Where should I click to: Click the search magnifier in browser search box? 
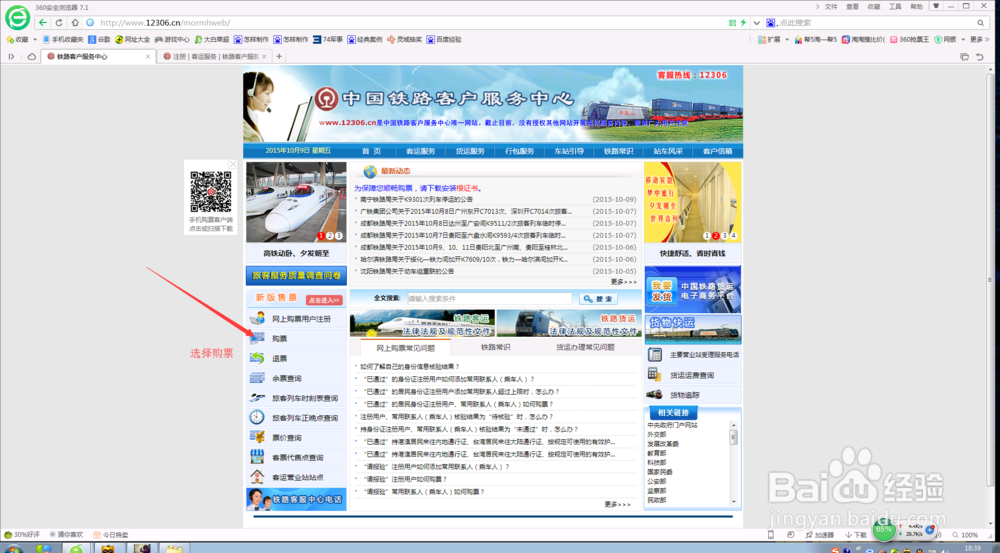pyautogui.click(x=981, y=22)
